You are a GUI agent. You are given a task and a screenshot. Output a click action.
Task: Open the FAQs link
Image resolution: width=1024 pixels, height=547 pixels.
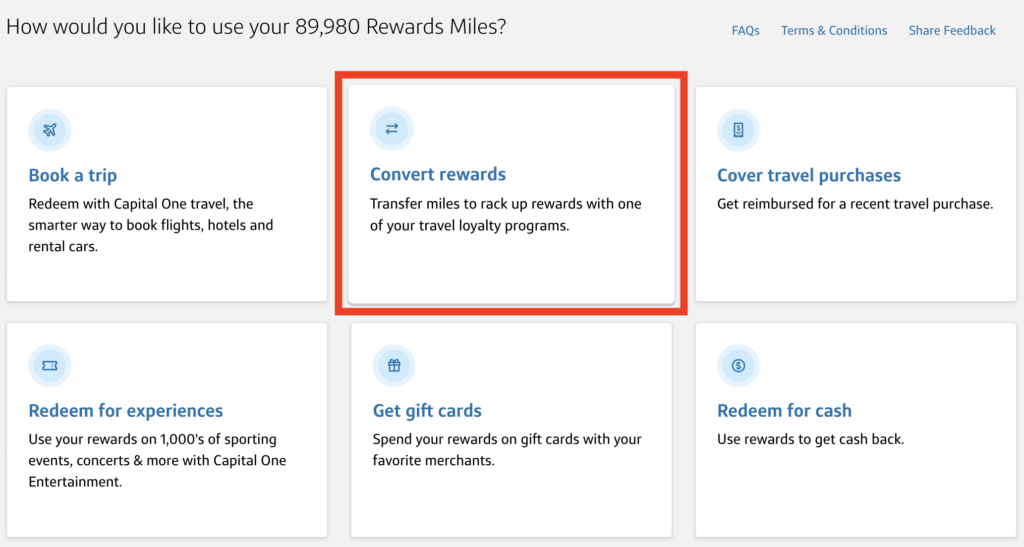pos(745,31)
